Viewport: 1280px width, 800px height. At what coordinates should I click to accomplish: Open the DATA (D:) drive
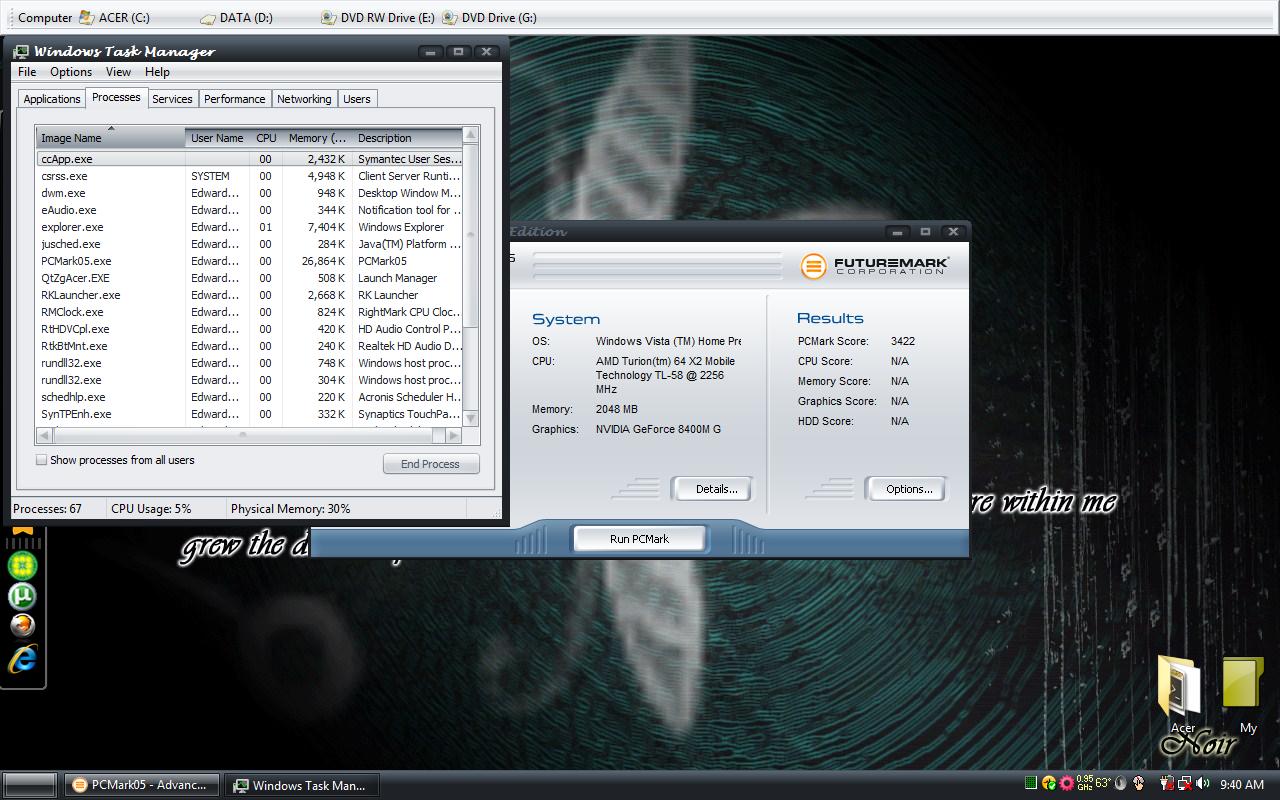click(x=236, y=17)
